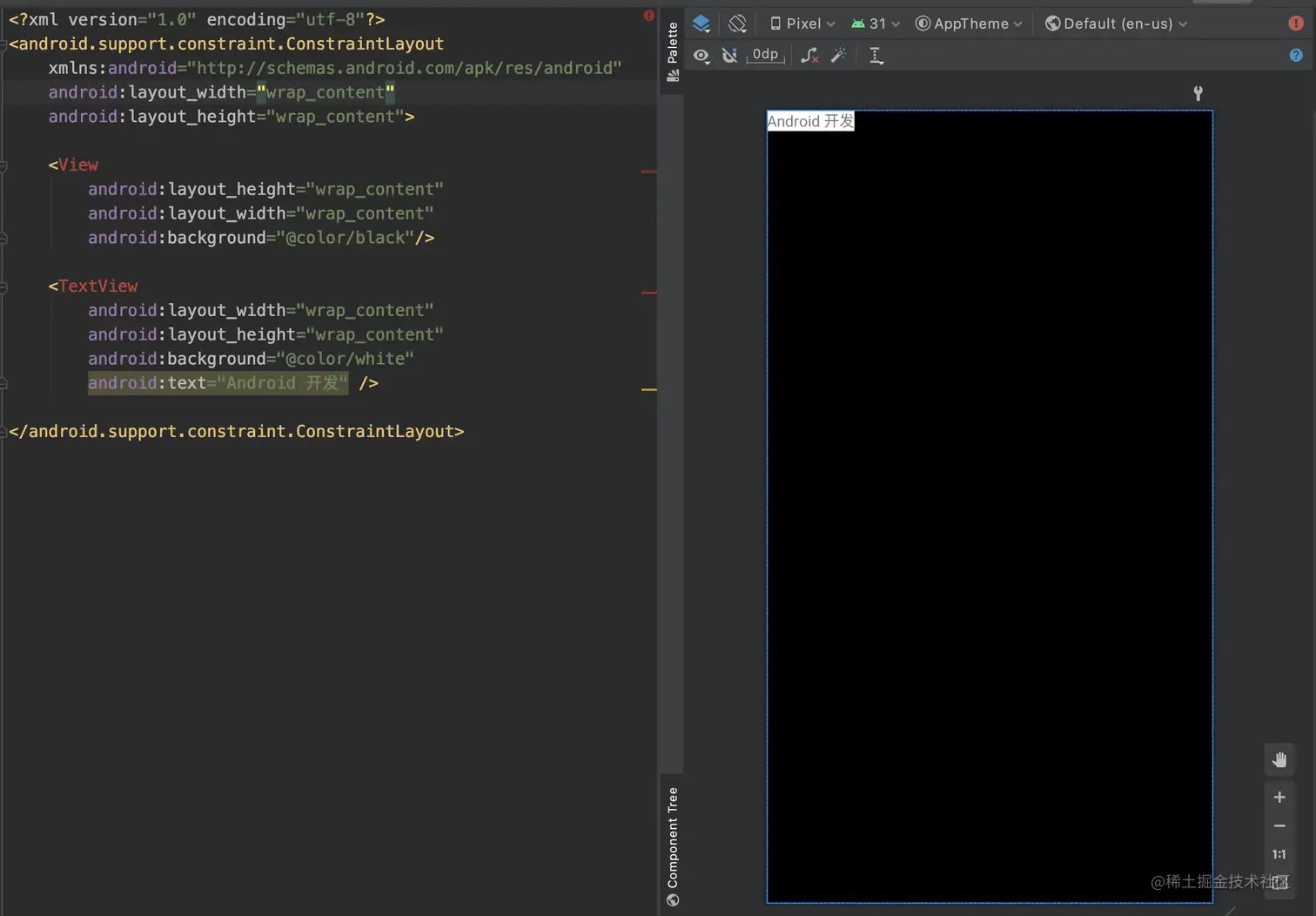Click the TextView's layout_height attribute line
This screenshot has height=916, width=1316.
pyautogui.click(x=265, y=334)
